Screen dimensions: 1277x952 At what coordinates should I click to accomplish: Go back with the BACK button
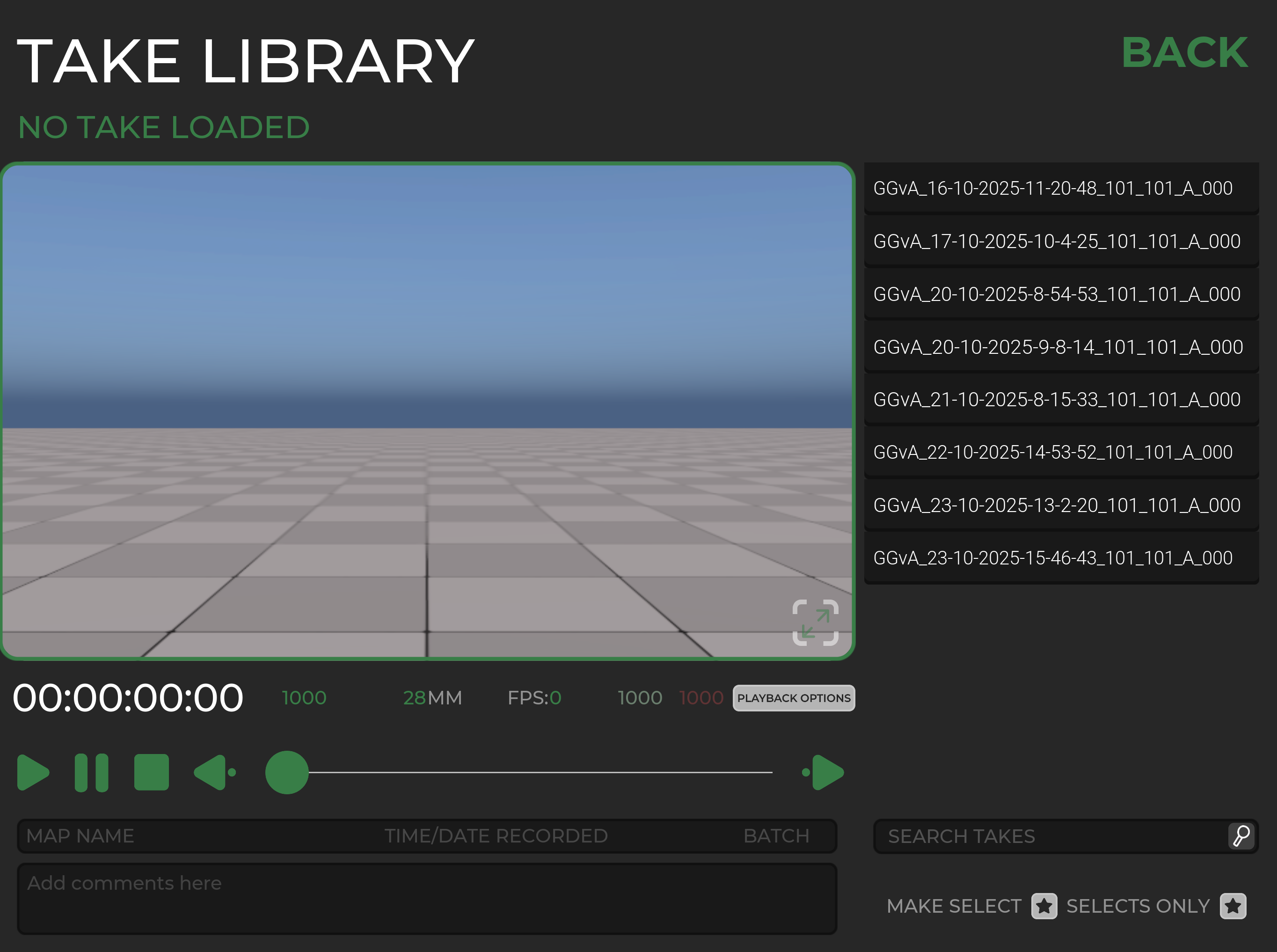tap(1184, 53)
